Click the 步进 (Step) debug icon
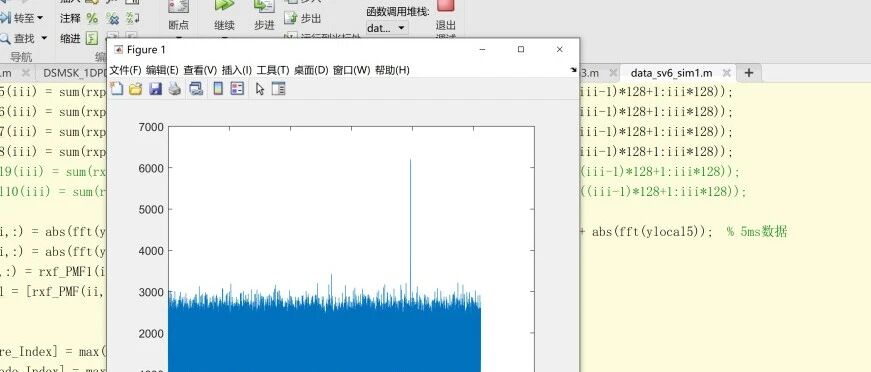 pyautogui.click(x=264, y=7)
